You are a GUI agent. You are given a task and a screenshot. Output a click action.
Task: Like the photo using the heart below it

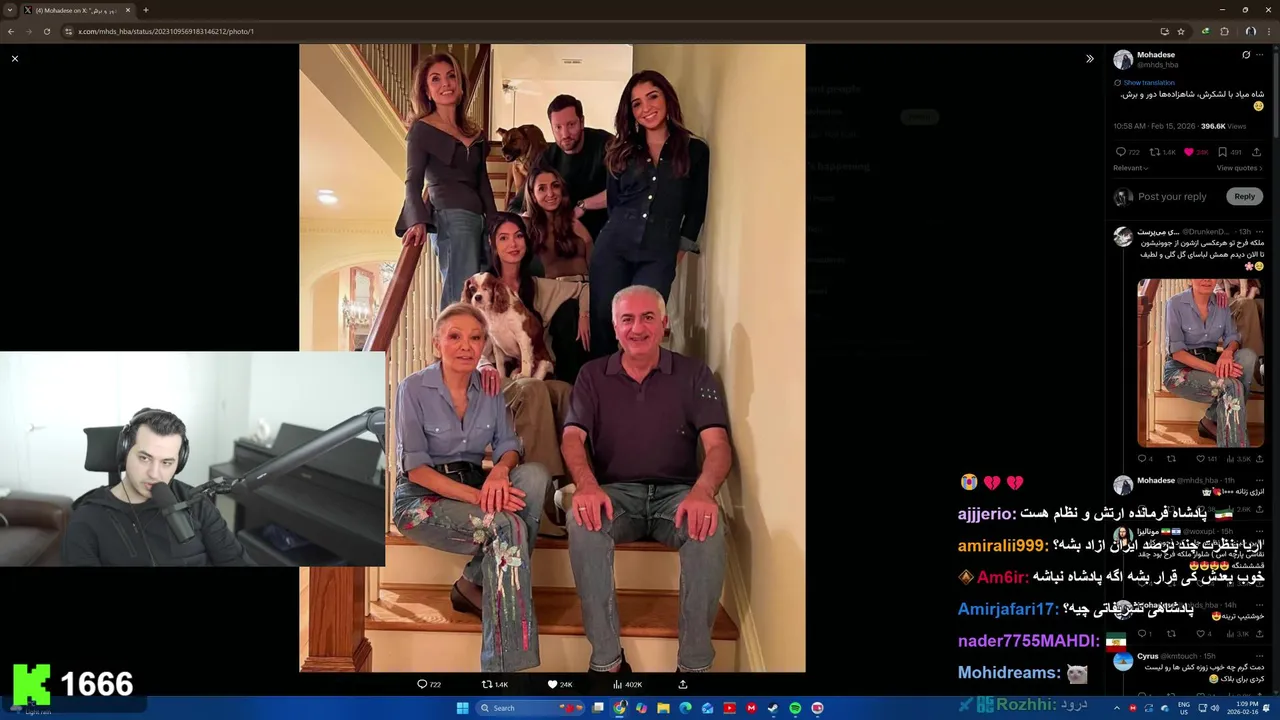point(552,684)
